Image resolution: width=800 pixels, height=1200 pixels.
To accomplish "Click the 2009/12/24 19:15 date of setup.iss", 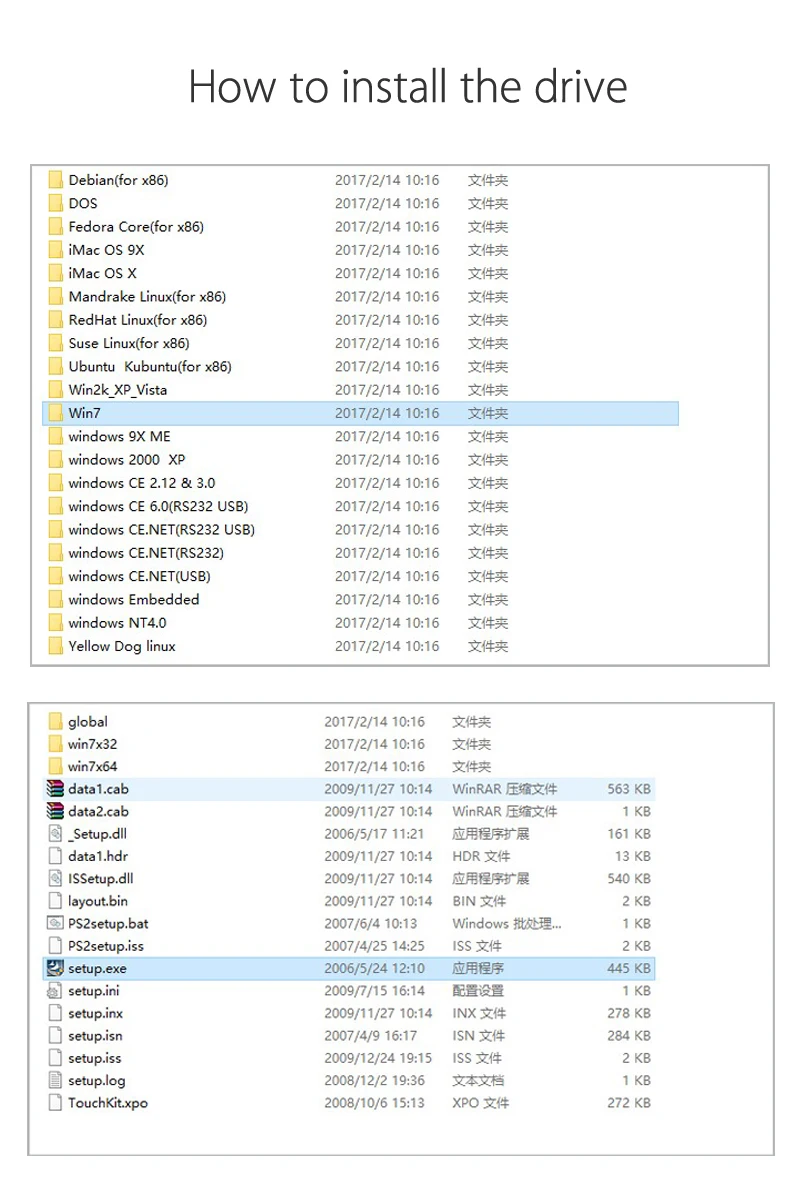I will pos(378,1058).
